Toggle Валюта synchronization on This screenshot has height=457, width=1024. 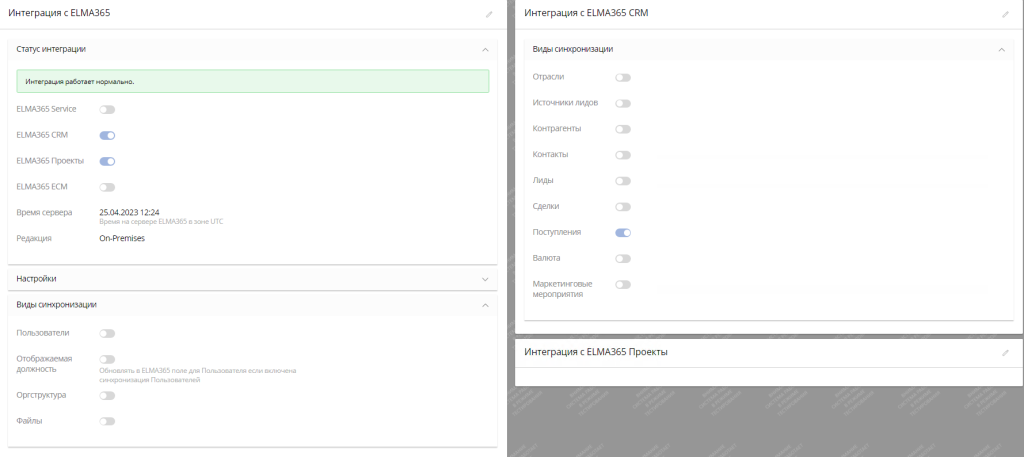pos(623,259)
